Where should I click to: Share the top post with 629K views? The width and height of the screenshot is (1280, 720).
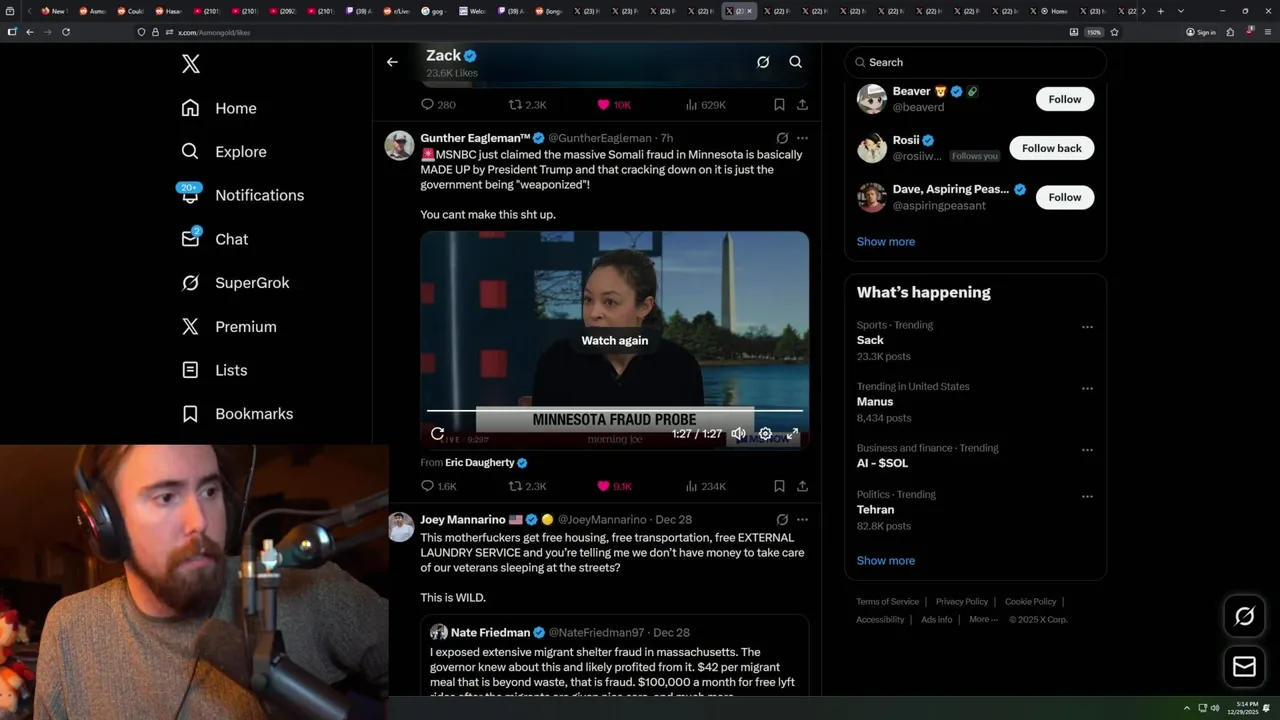pyautogui.click(x=802, y=104)
